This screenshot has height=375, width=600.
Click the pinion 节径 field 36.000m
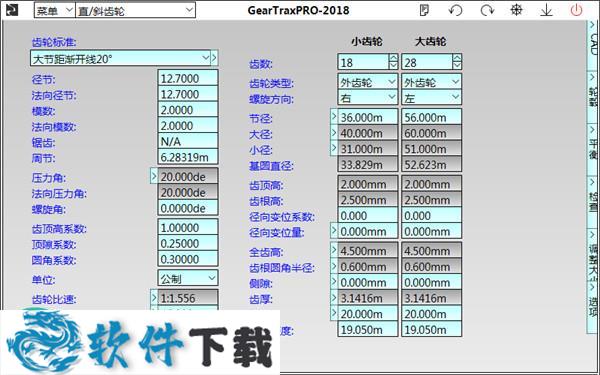click(368, 117)
